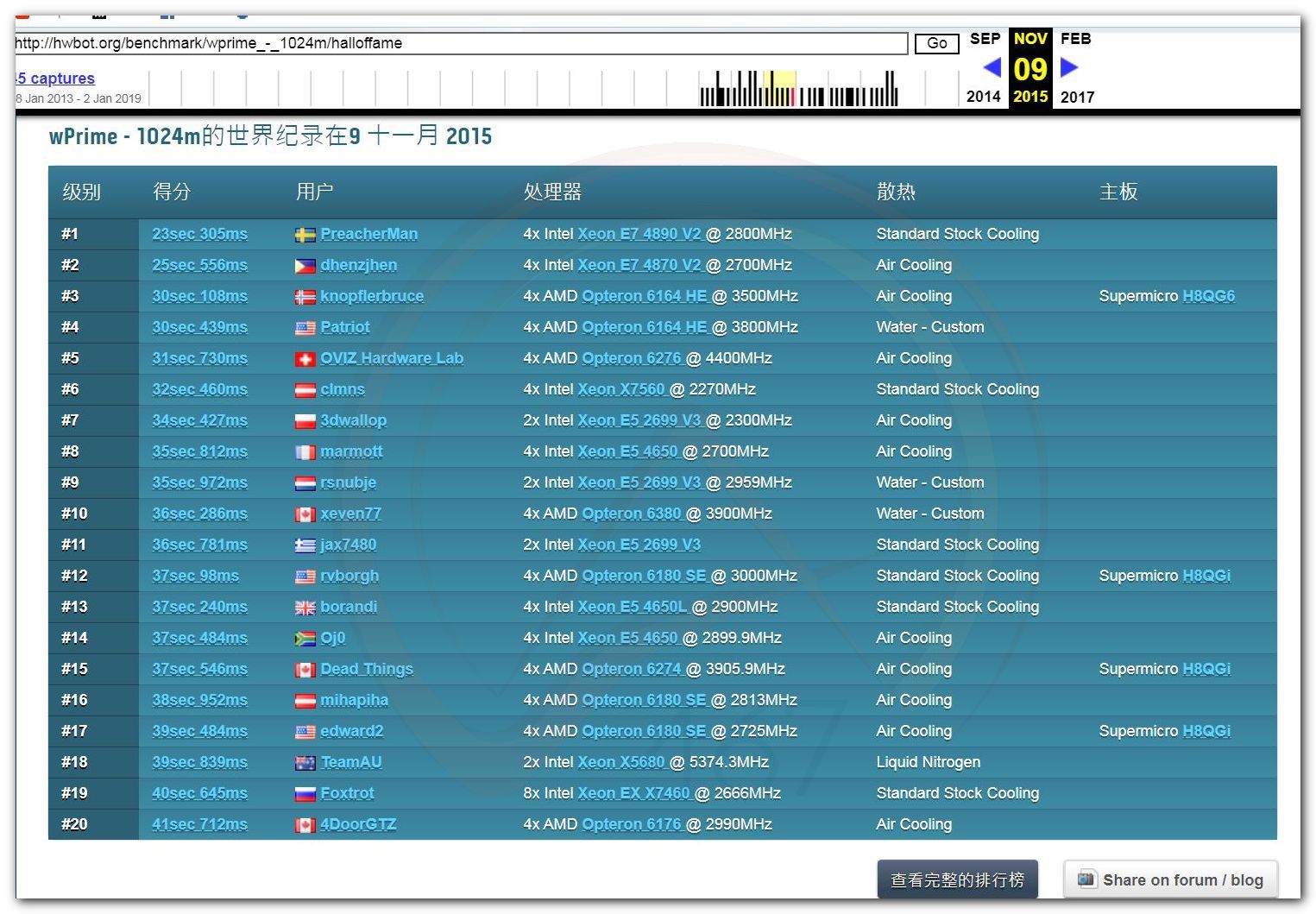The height and width of the screenshot is (914, 1316).
Task: Click the next capture blue right arrow
Action: [1069, 67]
